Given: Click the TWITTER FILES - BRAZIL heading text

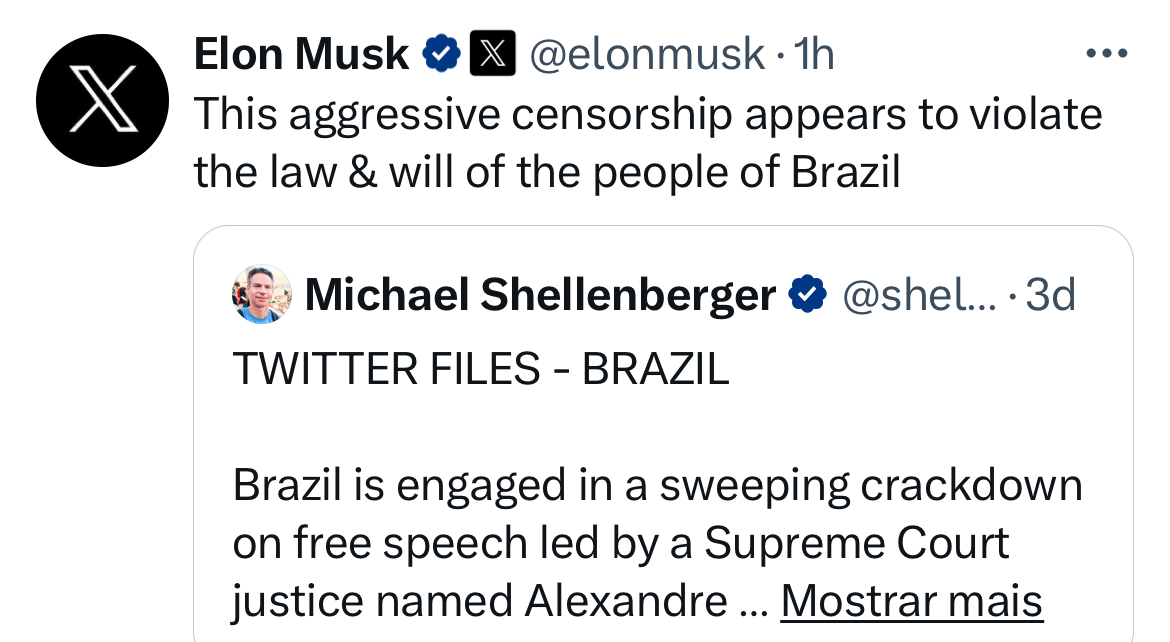Looking at the screenshot, I should pos(481,369).
